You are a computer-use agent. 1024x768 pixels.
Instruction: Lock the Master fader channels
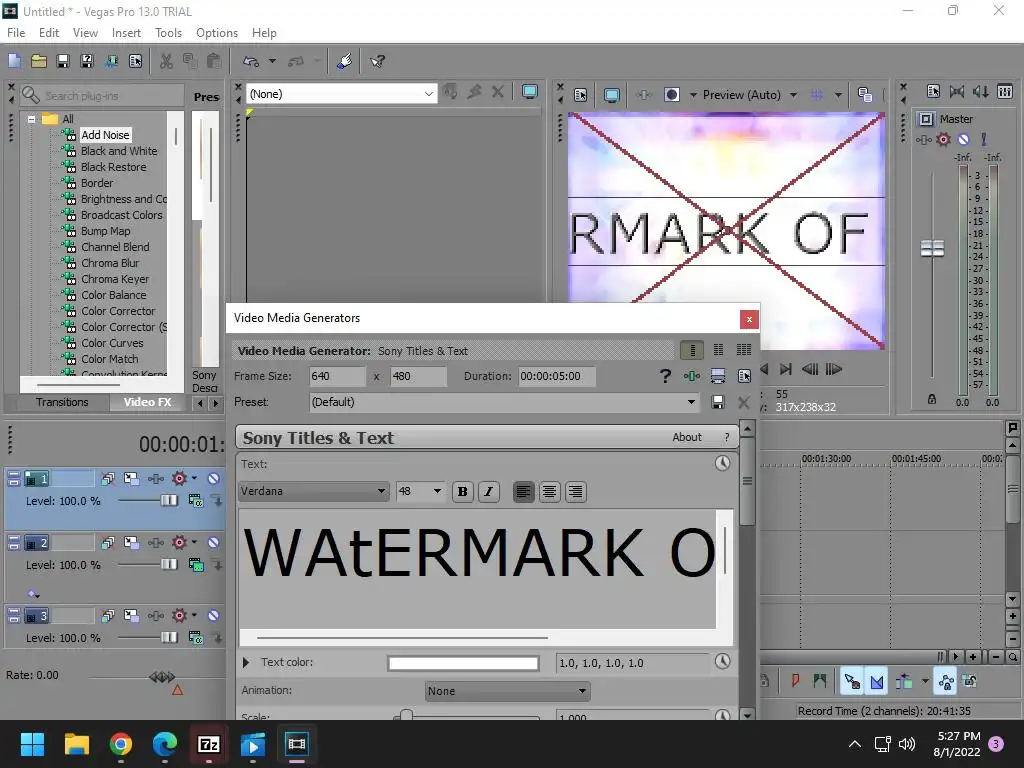point(932,399)
